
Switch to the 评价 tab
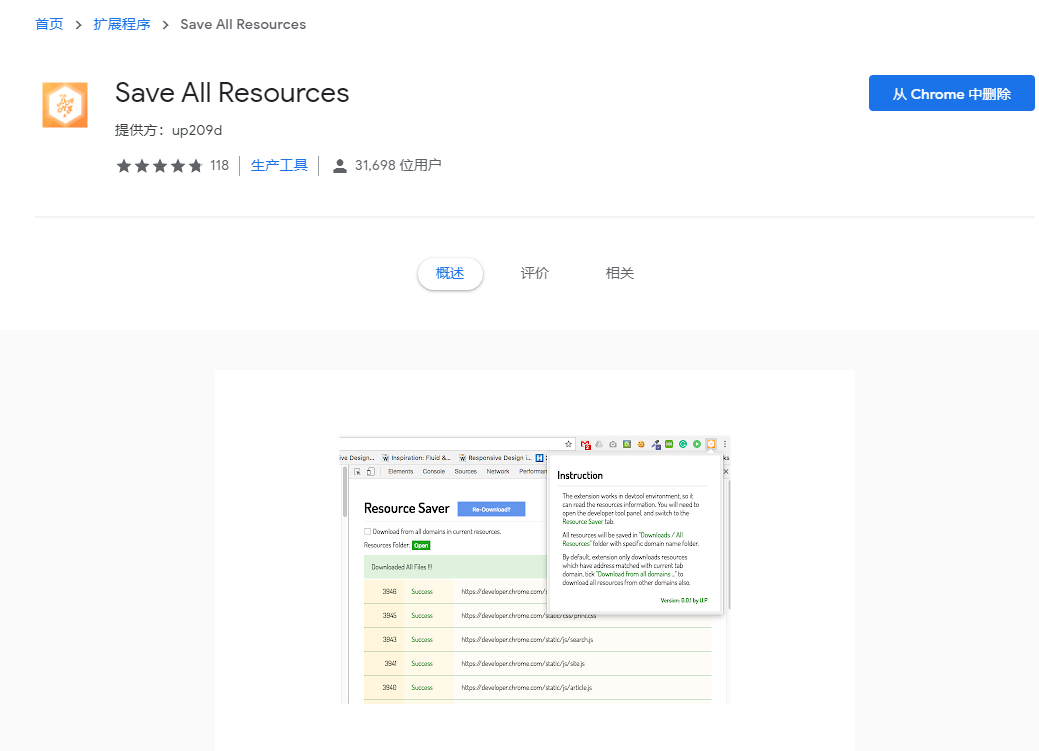pos(534,272)
